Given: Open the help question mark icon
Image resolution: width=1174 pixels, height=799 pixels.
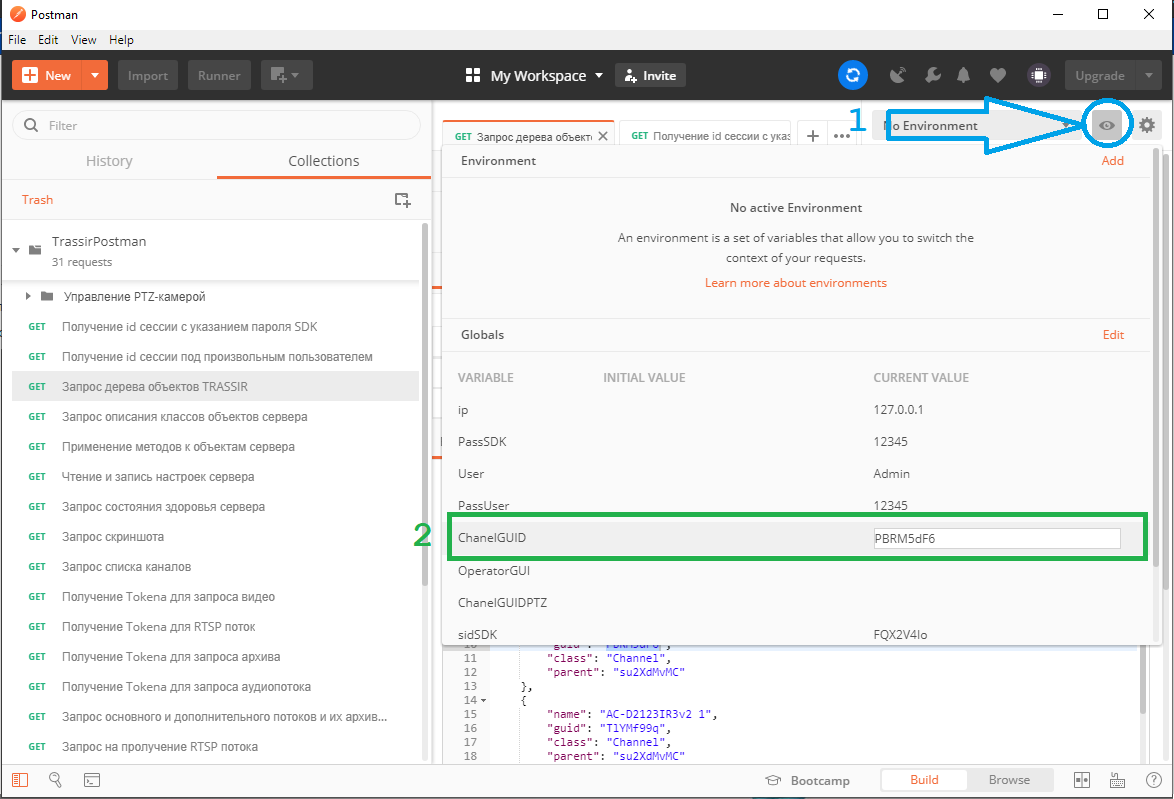Looking at the screenshot, I should click(1154, 780).
